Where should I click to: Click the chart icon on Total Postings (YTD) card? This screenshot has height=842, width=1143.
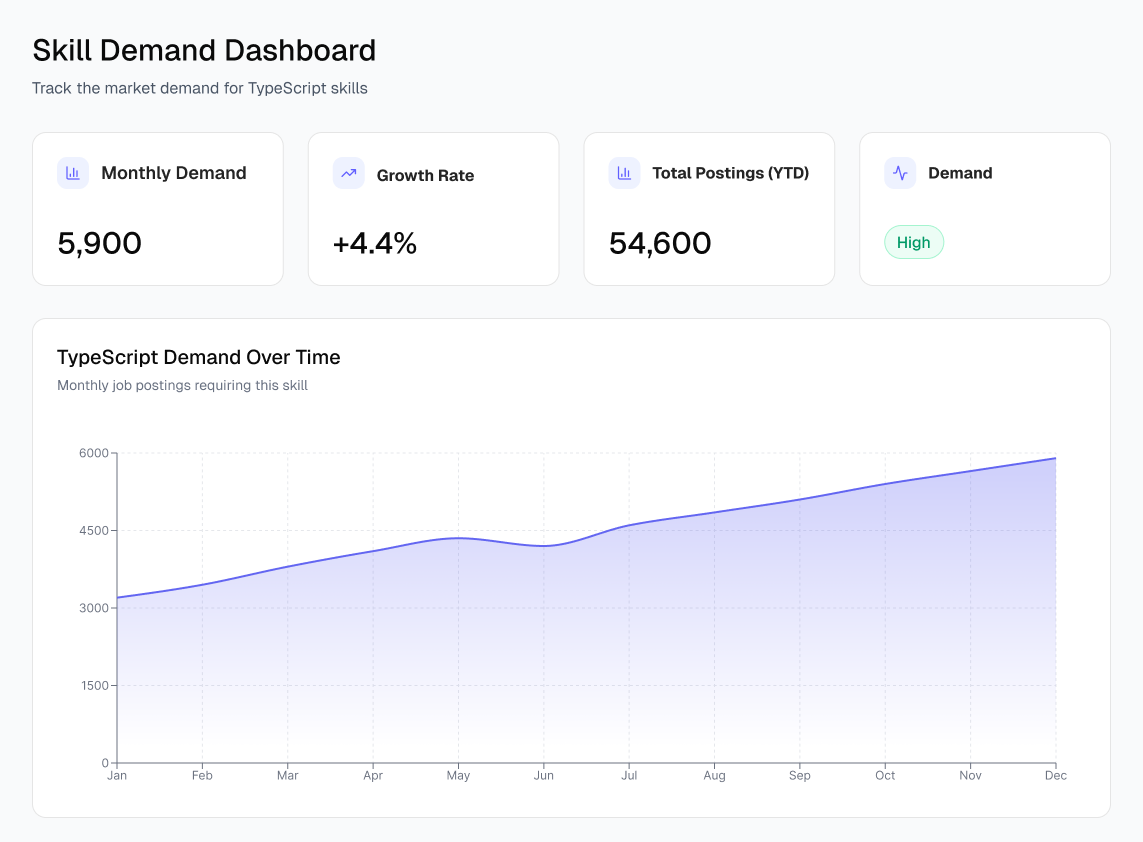coord(624,173)
